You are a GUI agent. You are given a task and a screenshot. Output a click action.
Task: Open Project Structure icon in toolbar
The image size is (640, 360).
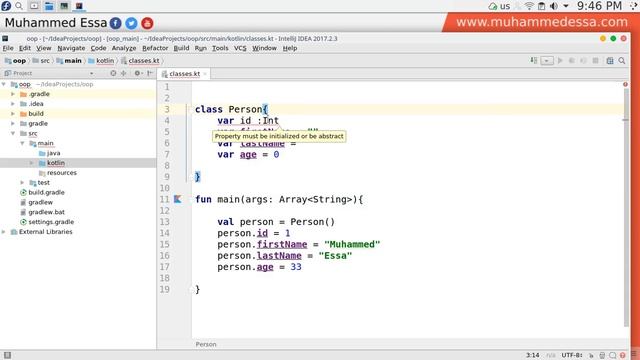(x=610, y=60)
